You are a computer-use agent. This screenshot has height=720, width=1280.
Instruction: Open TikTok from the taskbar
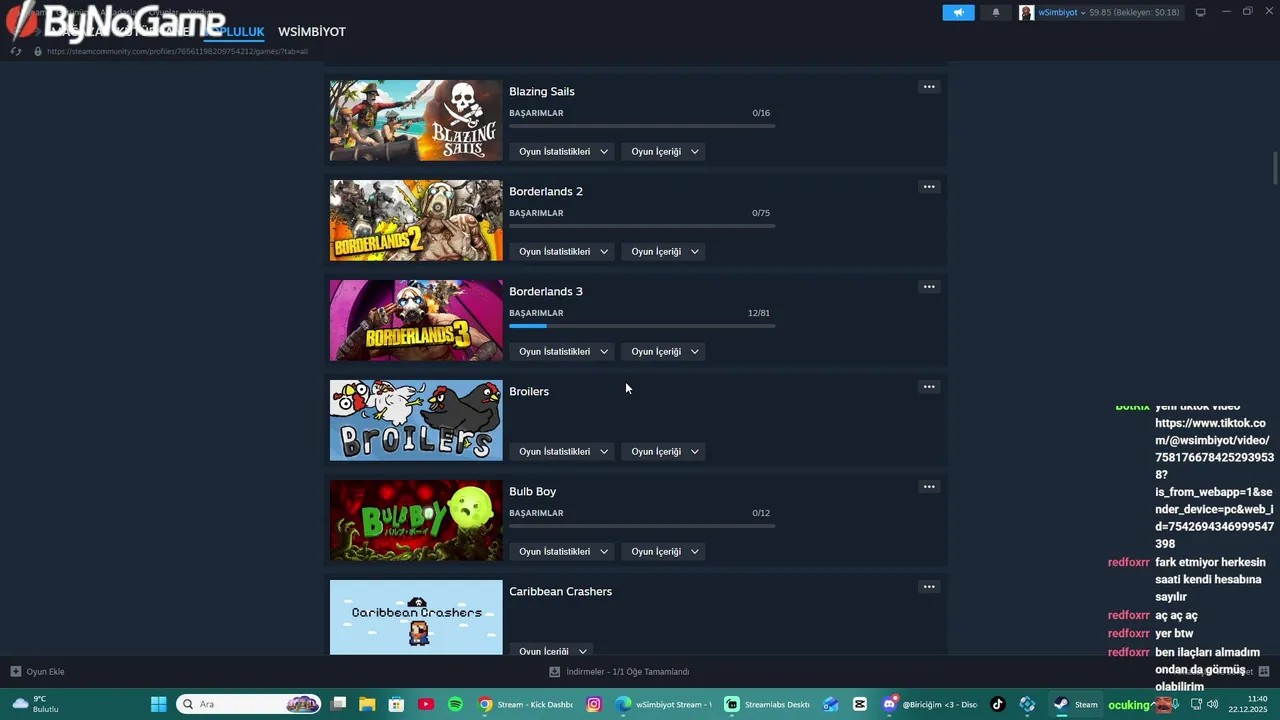998,704
